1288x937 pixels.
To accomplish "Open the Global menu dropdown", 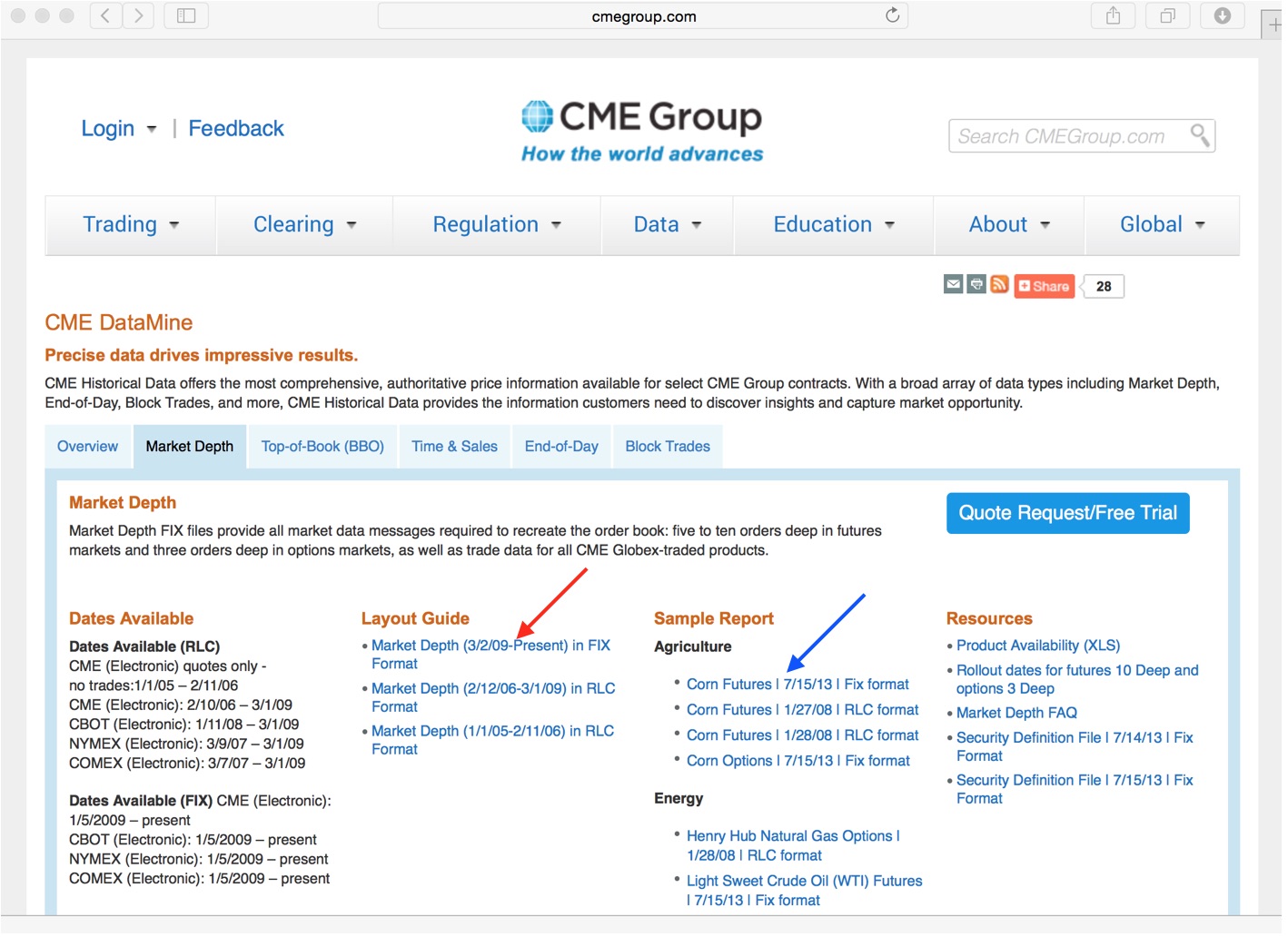I will (1162, 224).
